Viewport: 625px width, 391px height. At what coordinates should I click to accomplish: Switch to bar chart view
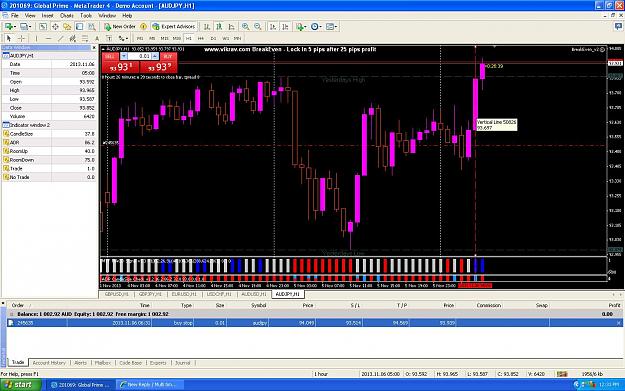(x=207, y=26)
